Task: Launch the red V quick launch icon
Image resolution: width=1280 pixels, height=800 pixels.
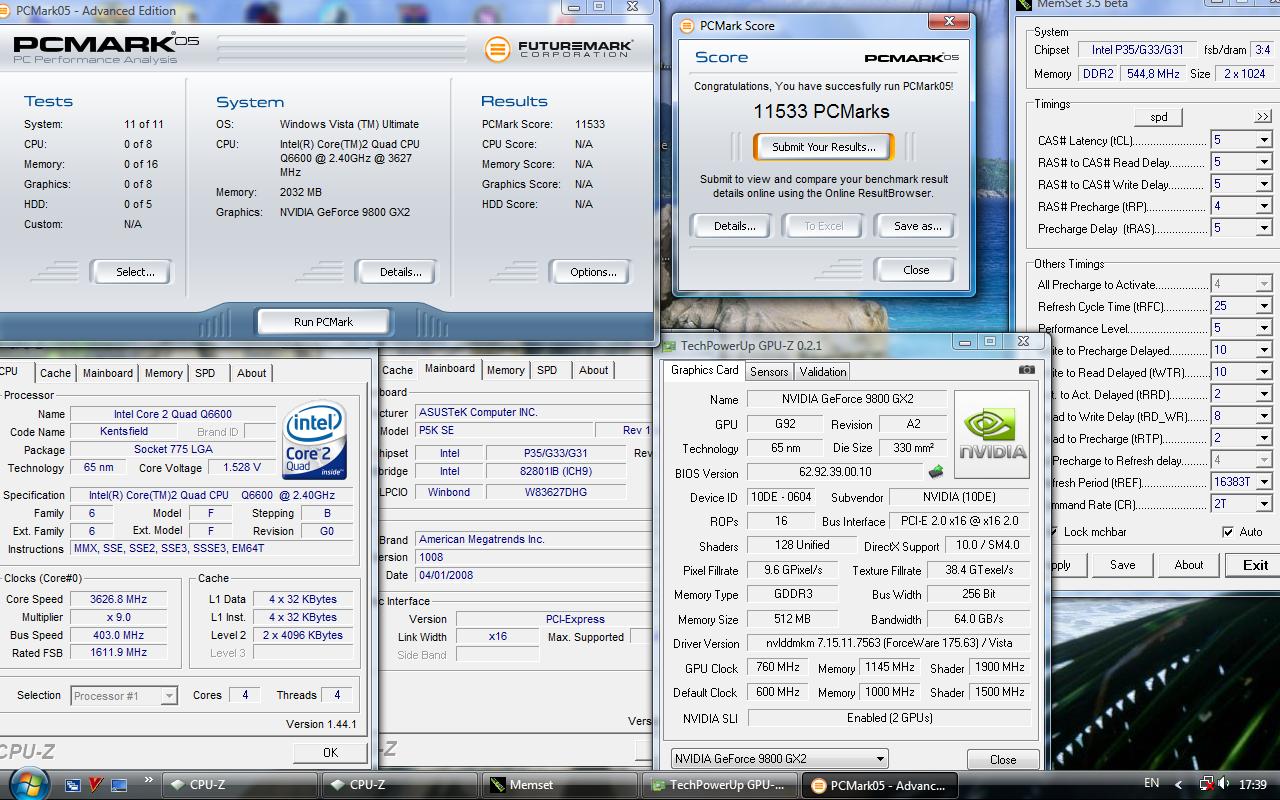Action: point(96,785)
